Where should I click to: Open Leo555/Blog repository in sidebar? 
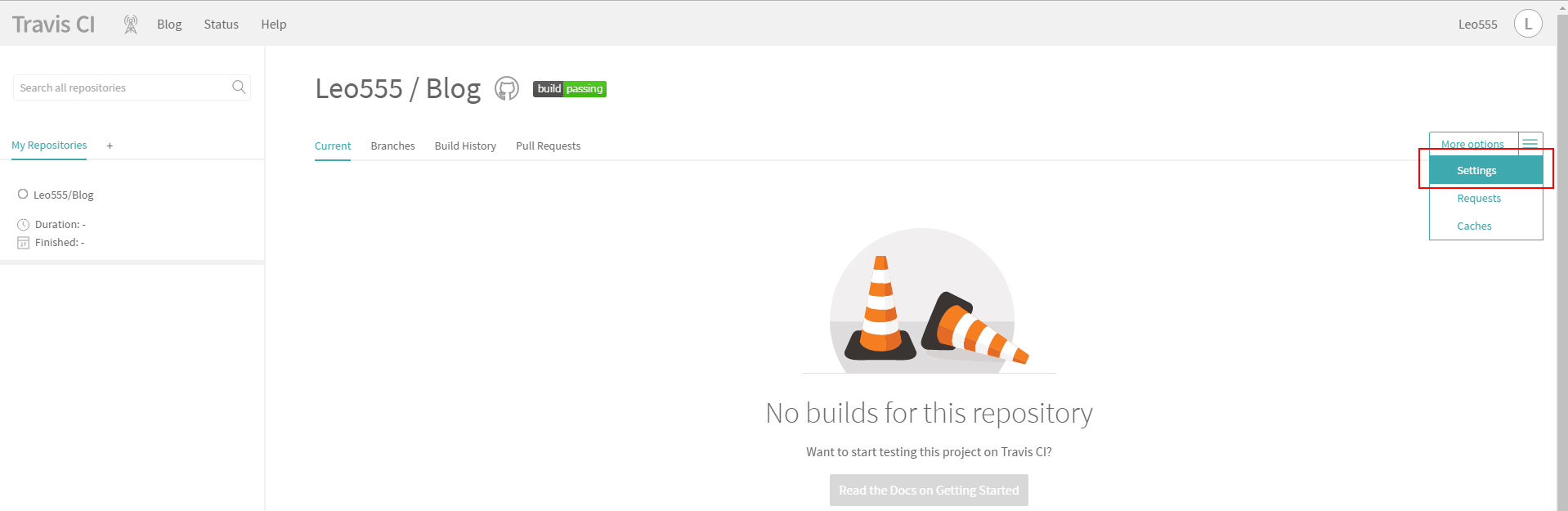click(64, 195)
